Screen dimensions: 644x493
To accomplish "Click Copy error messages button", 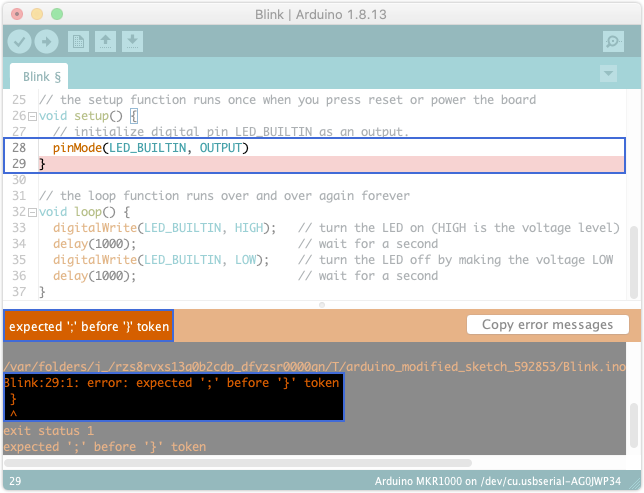I will coord(547,325).
